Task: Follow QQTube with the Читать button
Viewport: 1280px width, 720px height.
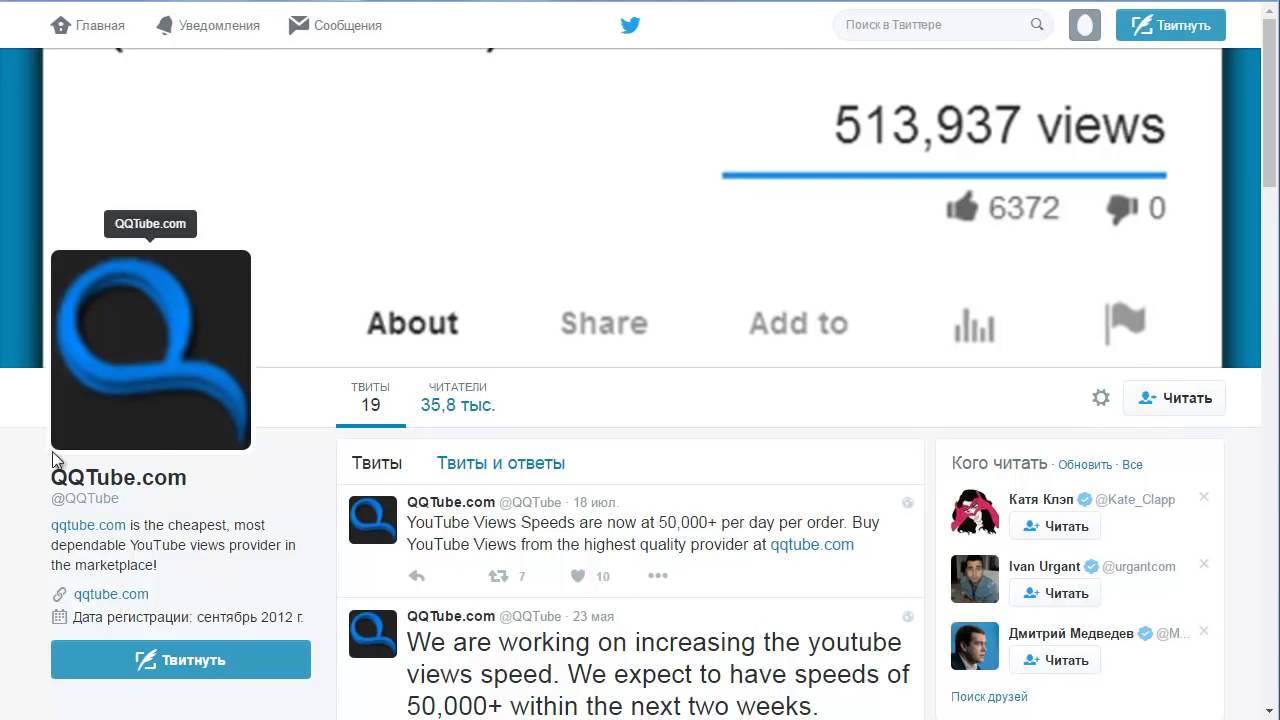Action: 1174,398
